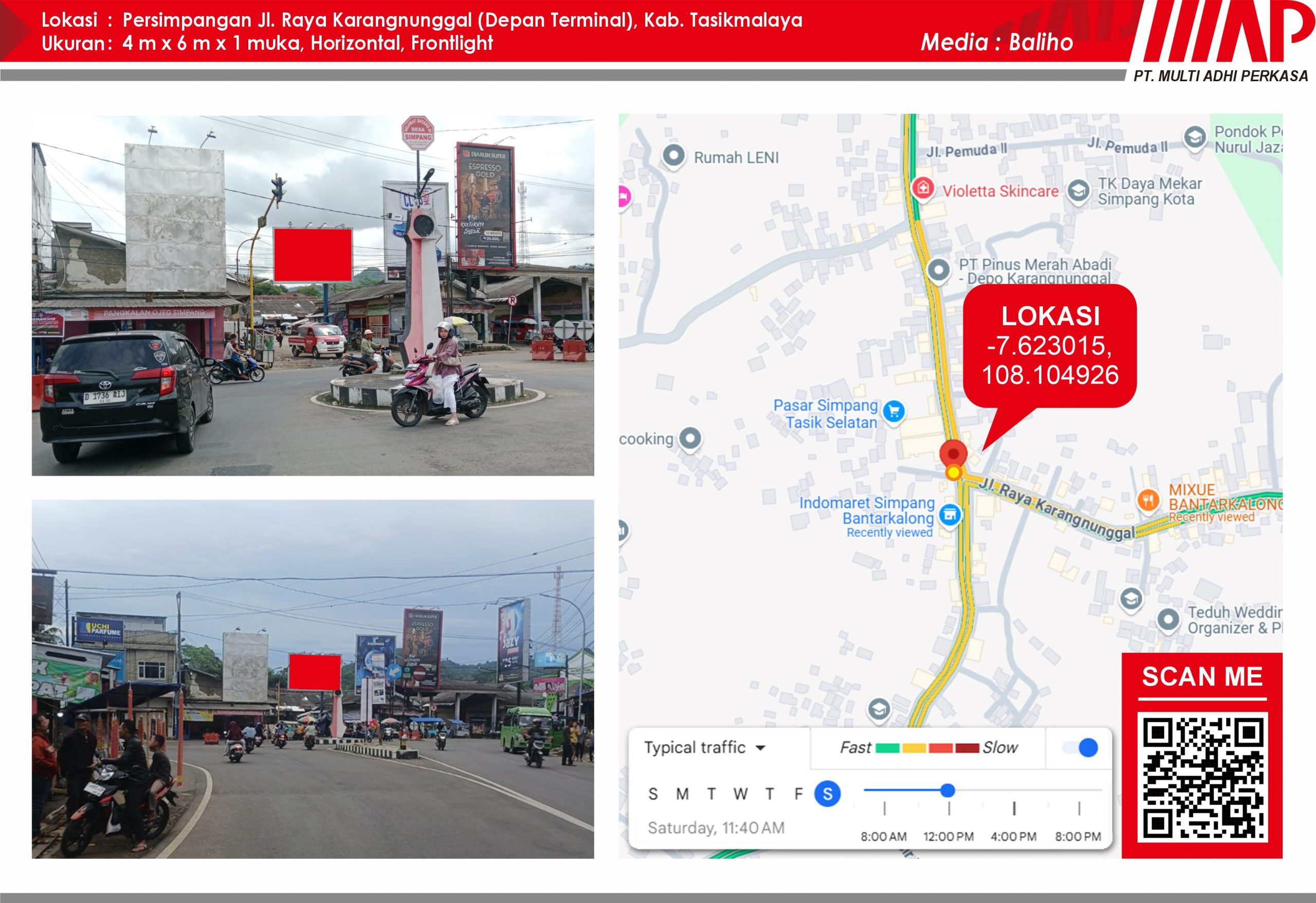Screen dimensions: 1316x903
Task: Open the MIXUE Bantarkalong restaurant icon
Action: tap(1148, 501)
